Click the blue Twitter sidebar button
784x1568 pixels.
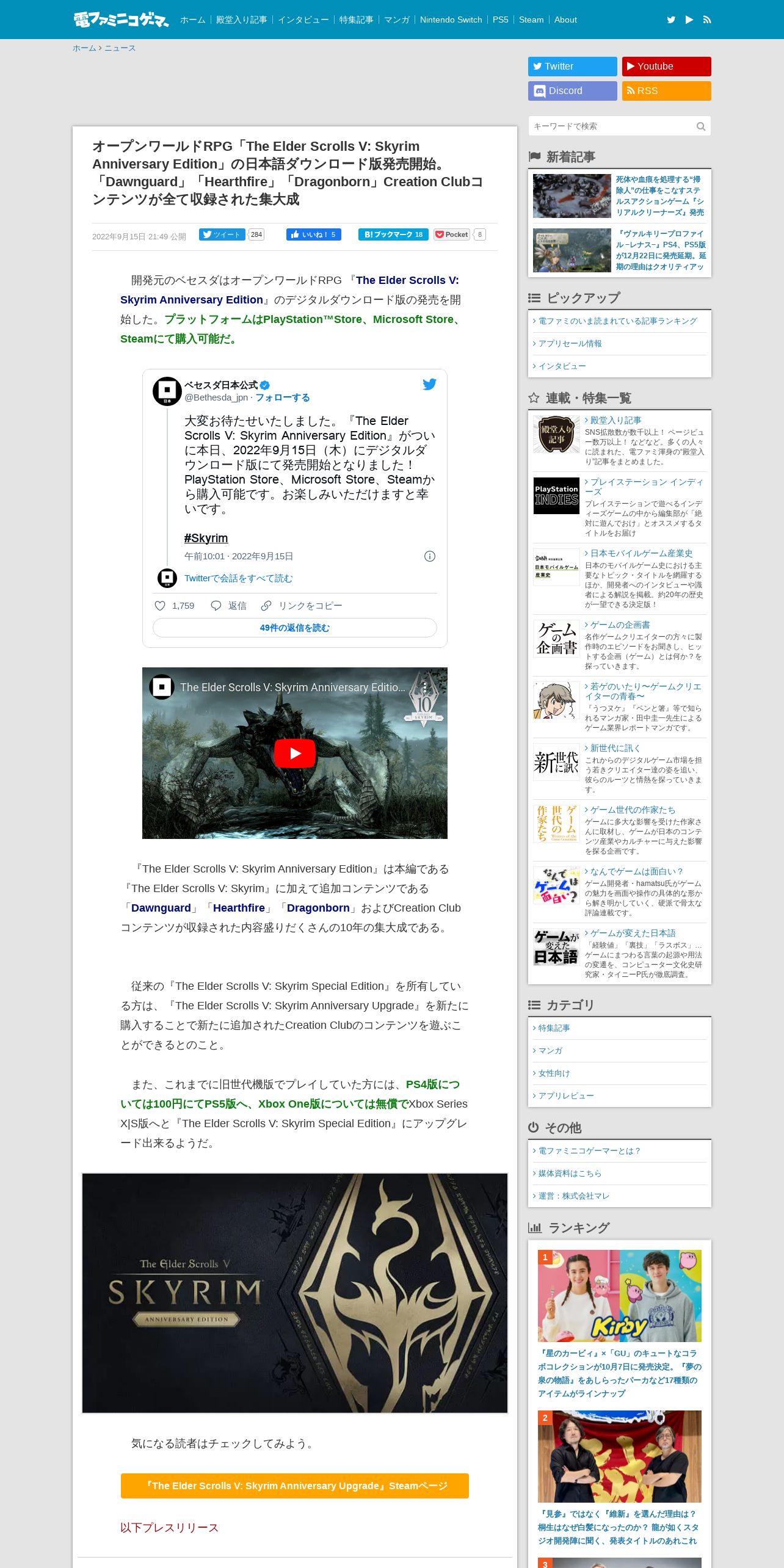coord(573,67)
